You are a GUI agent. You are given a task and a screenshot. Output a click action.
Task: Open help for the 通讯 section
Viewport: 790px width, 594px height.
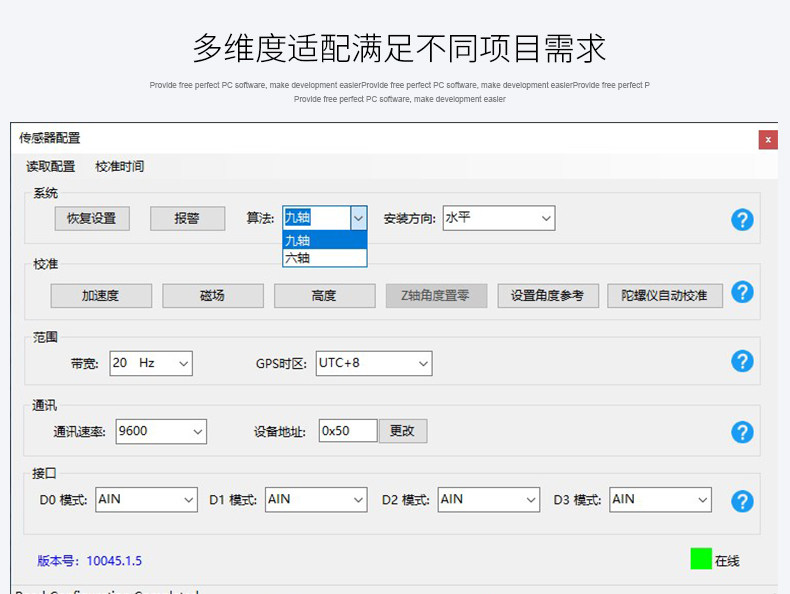742,432
